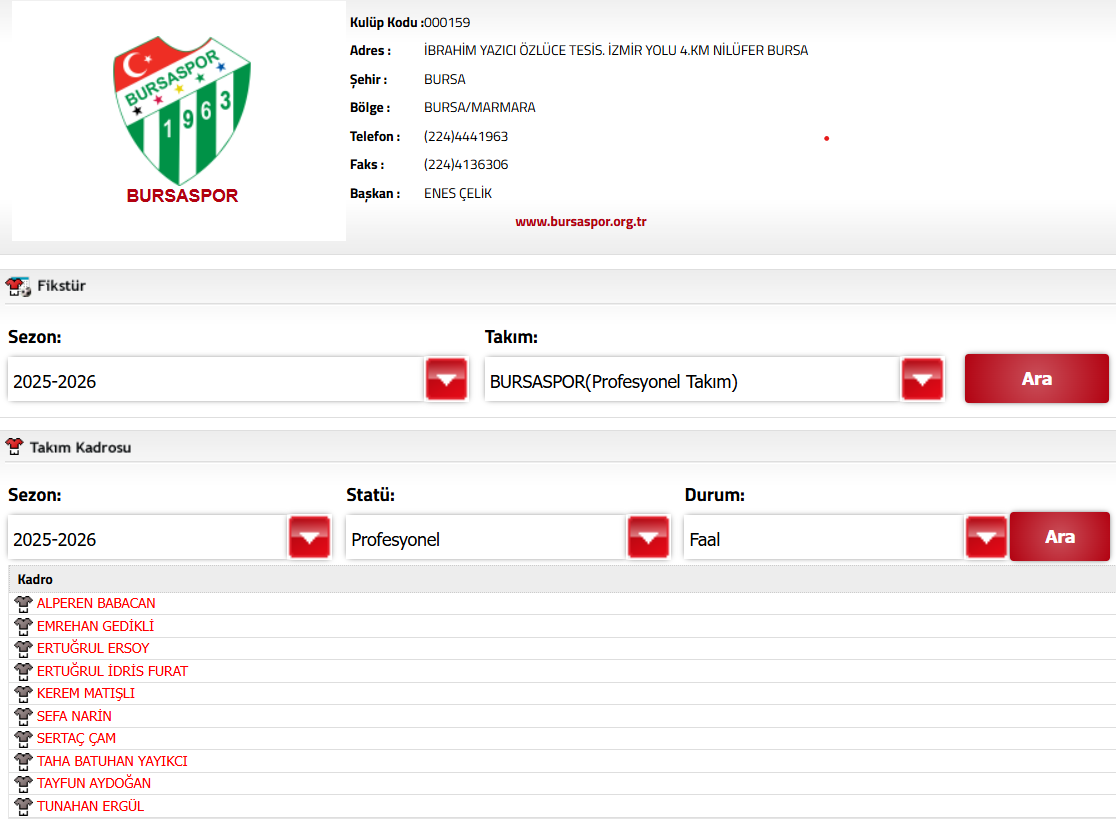Click the Takım Kadrosu section jersey icon
The height and width of the screenshot is (825, 1116).
pyautogui.click(x=14, y=447)
